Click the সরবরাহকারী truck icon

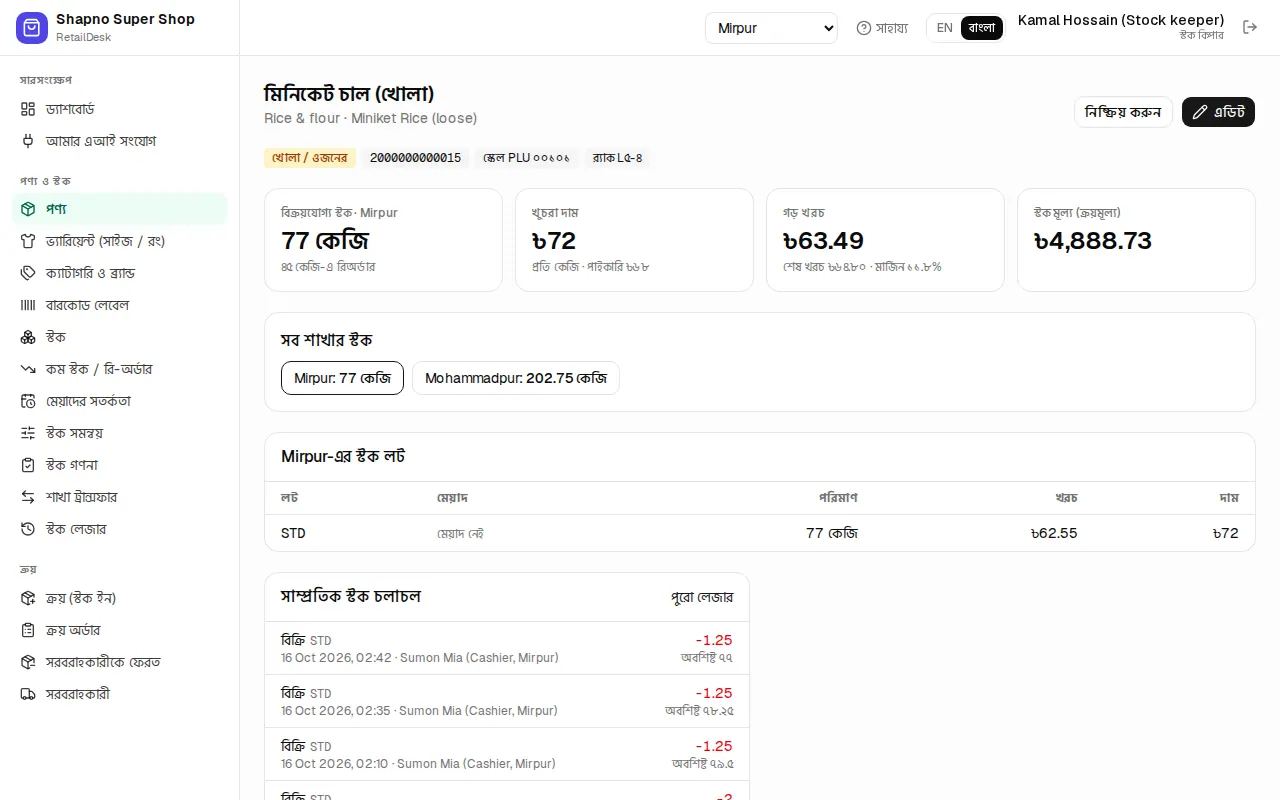point(28,694)
